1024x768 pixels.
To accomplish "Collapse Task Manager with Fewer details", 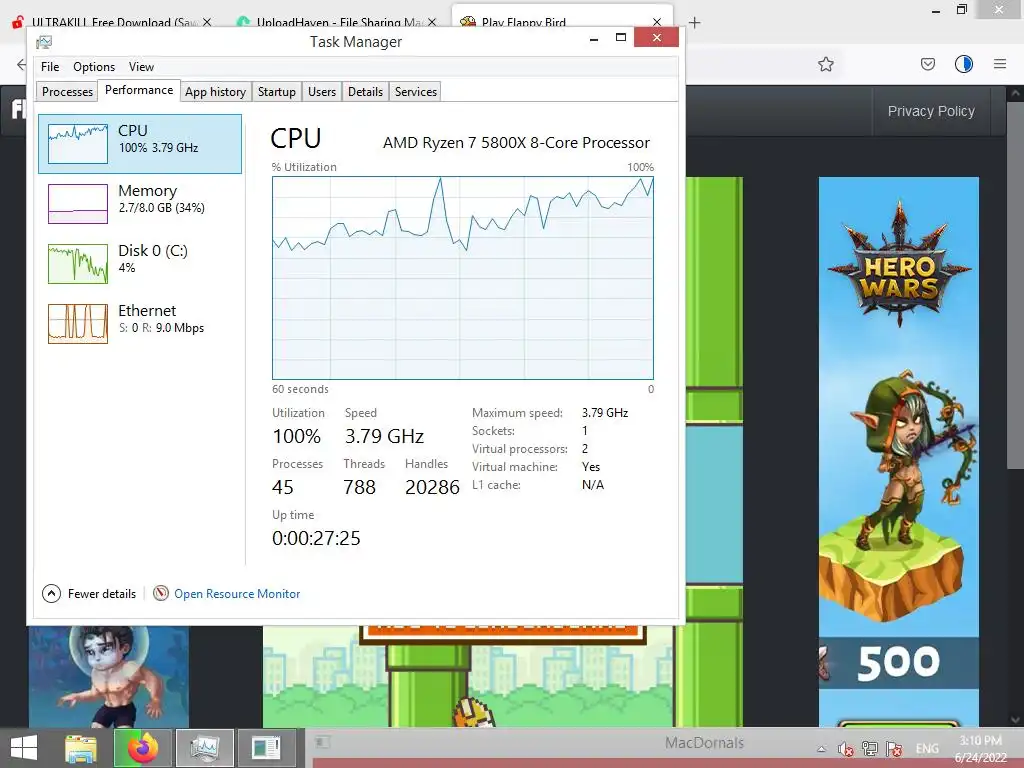I will [89, 594].
